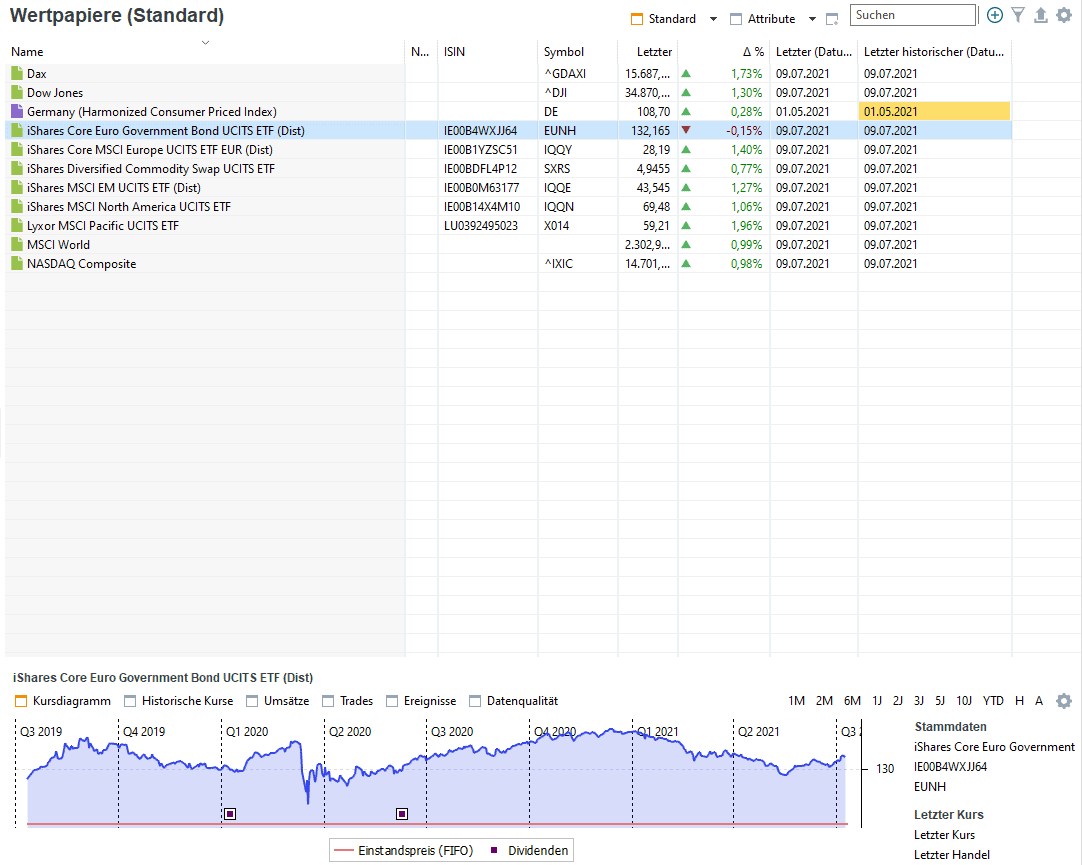Click the Einstandspreis (FIFO) legend entry
This screenshot has height=865, width=1082.
click(404, 851)
